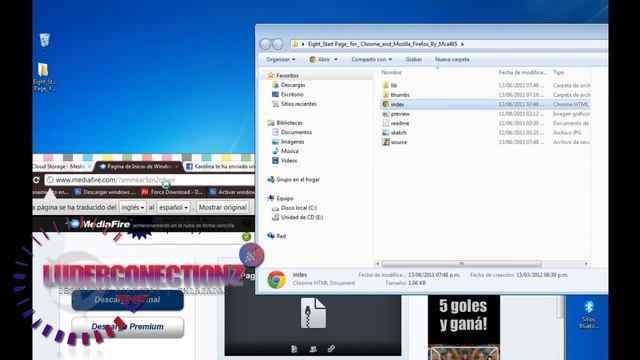Select Bibliotecas in the navigation pane
The width and height of the screenshot is (640, 360).
[x=289, y=123]
